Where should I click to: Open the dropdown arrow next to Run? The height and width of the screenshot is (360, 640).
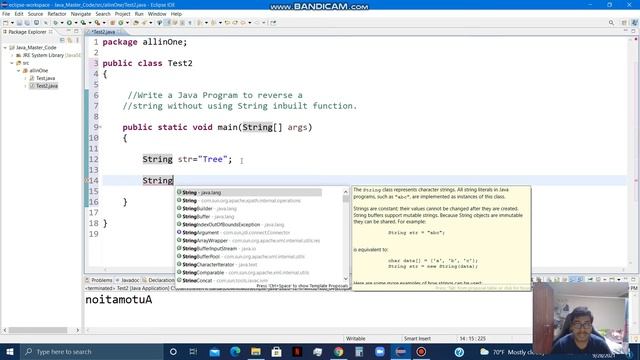76,23
